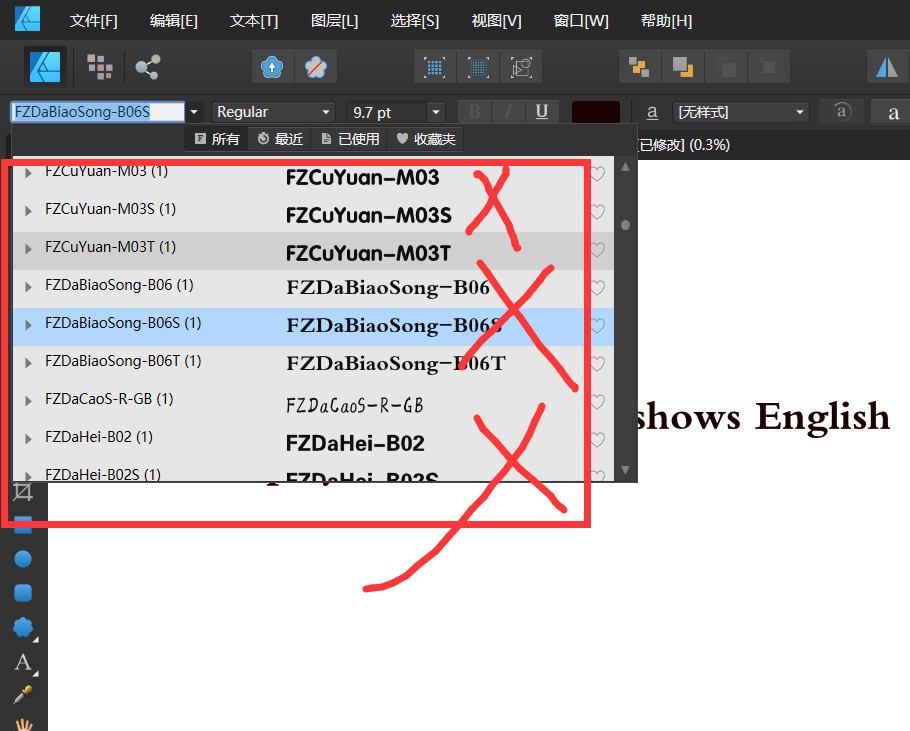Screen dimensions: 910x731
Task: Expand the FZDaBiaoSong-B06S font family
Action: [28, 325]
